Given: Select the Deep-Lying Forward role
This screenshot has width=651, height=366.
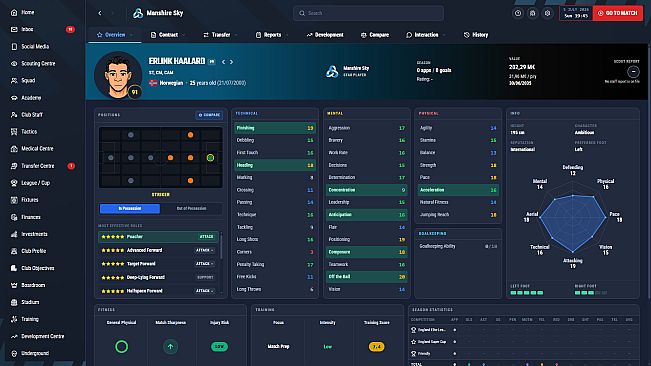Looking at the screenshot, I should tap(158, 277).
